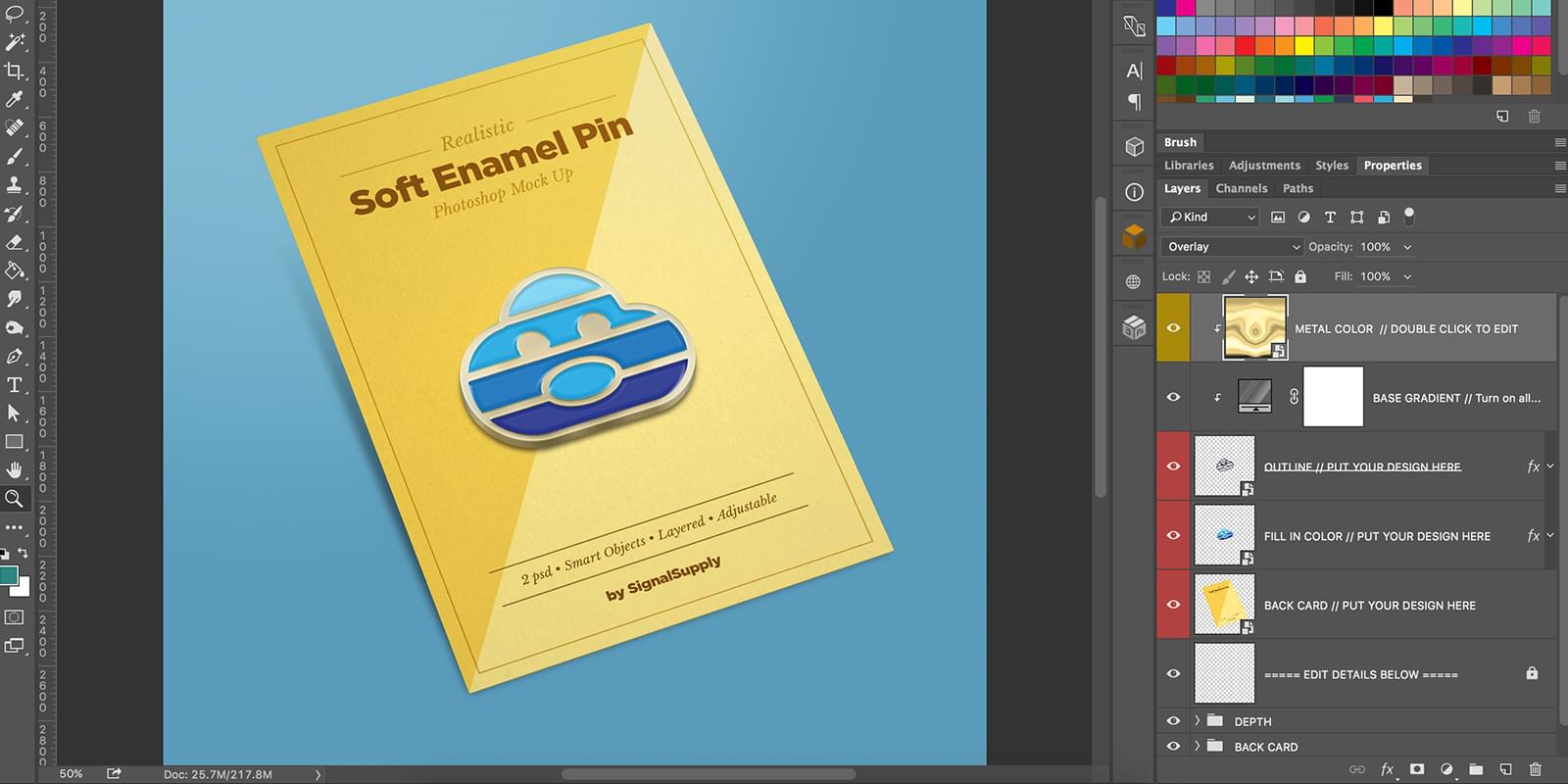Select the Eyedropper tool
The image size is (1568, 784).
coord(15,99)
